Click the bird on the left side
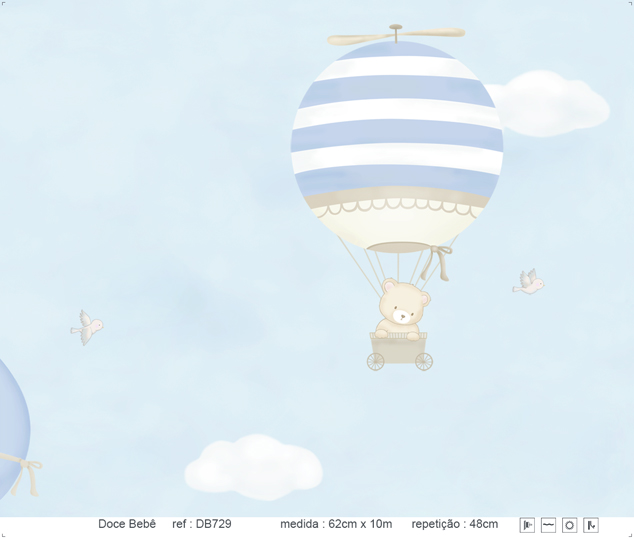This screenshot has height=539, width=634. coord(87,326)
